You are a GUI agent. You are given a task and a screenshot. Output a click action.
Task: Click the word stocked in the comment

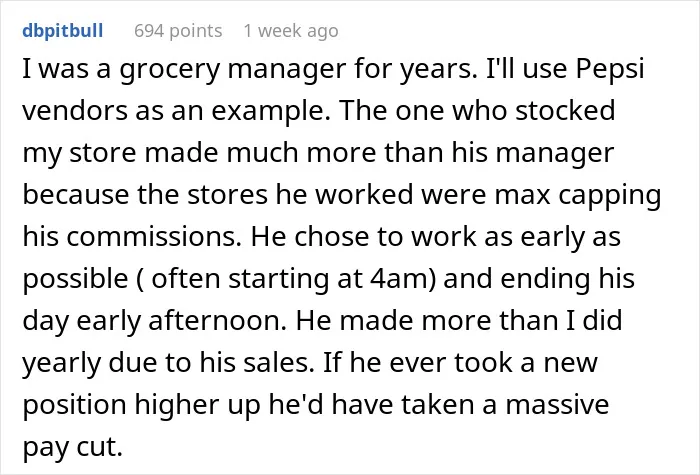(565, 110)
